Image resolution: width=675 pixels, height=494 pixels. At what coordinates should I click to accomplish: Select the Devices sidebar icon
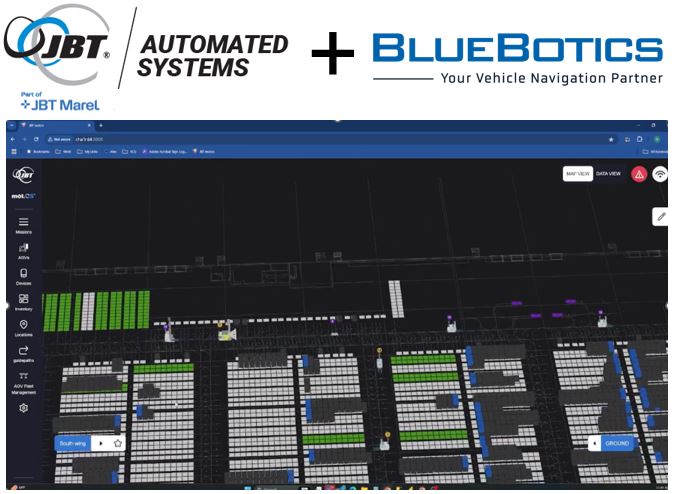(23, 272)
